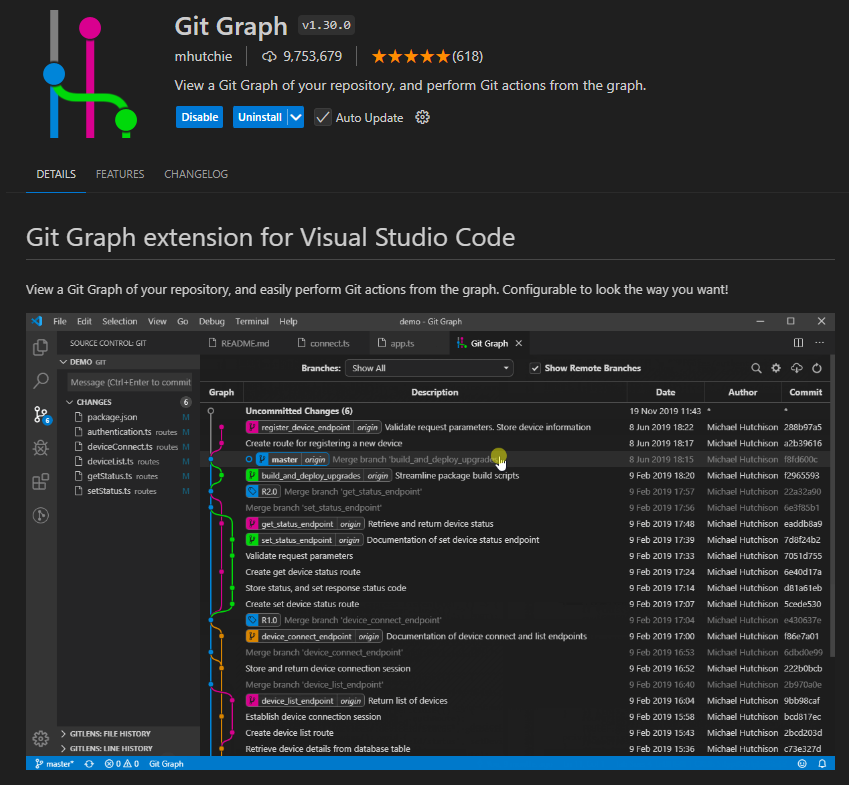Click the Author column header
The image size is (849, 785).
click(x=742, y=392)
